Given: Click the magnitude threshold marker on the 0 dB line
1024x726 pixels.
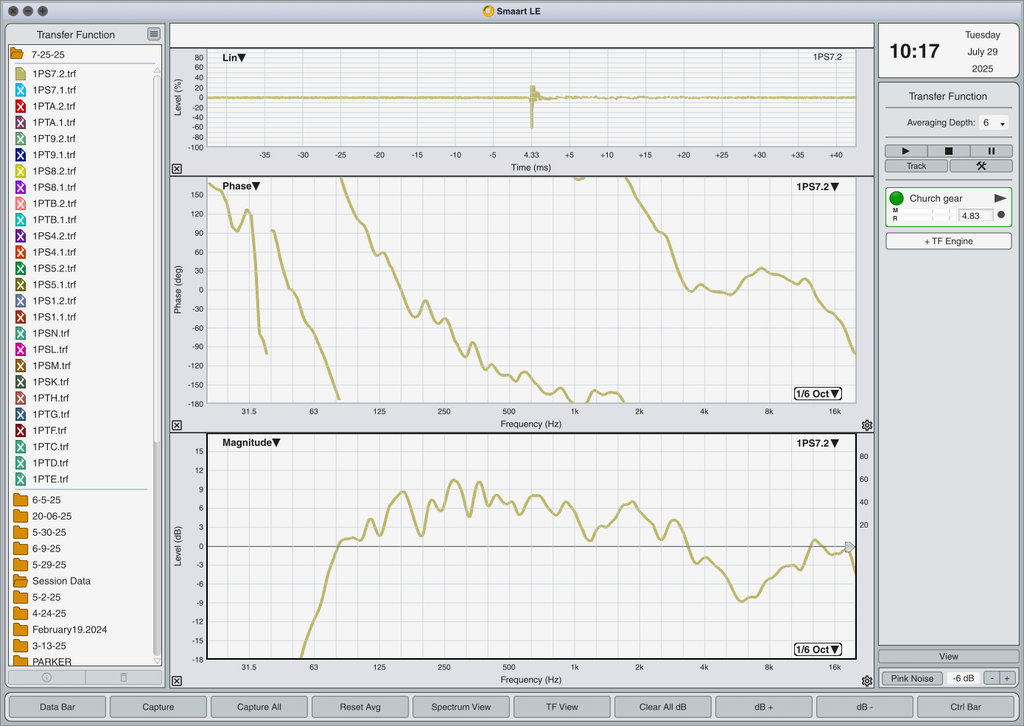Looking at the screenshot, I should 849,547.
